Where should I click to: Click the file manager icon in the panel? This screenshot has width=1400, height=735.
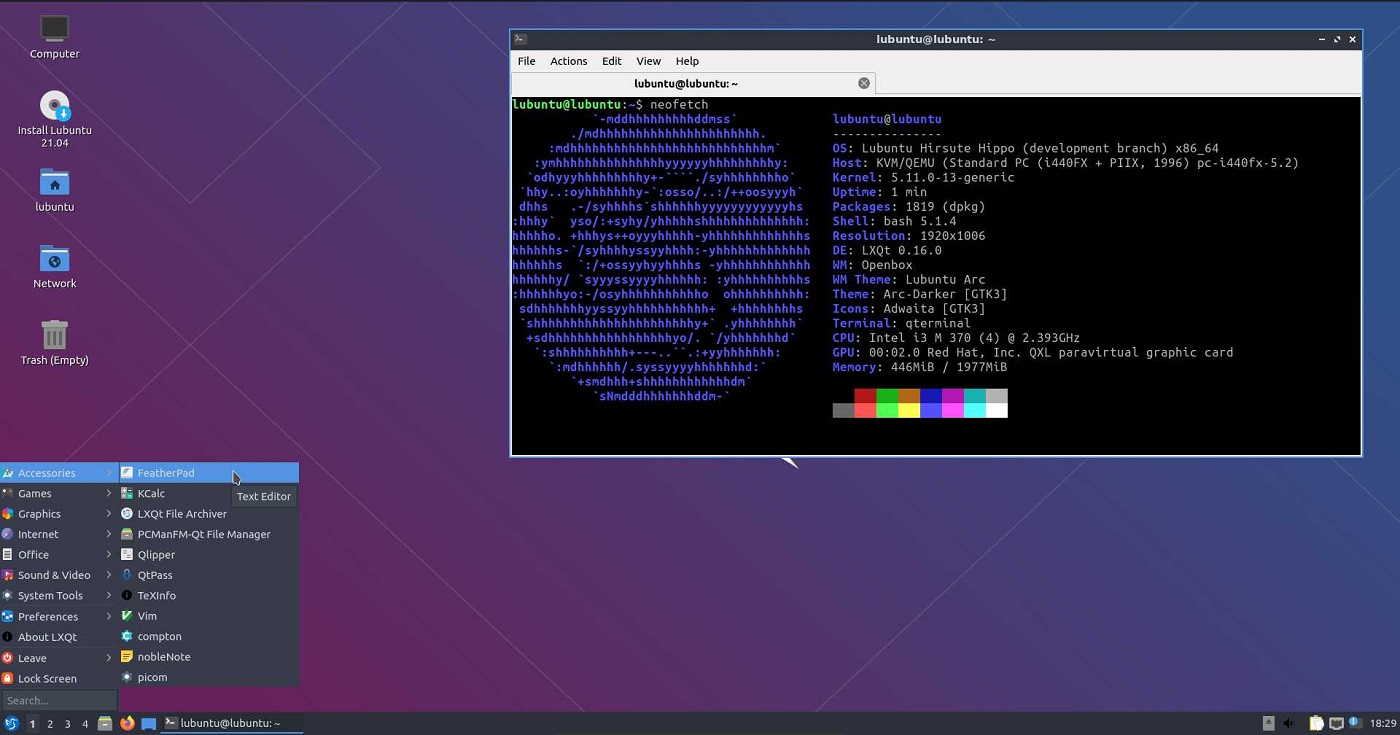pos(105,723)
